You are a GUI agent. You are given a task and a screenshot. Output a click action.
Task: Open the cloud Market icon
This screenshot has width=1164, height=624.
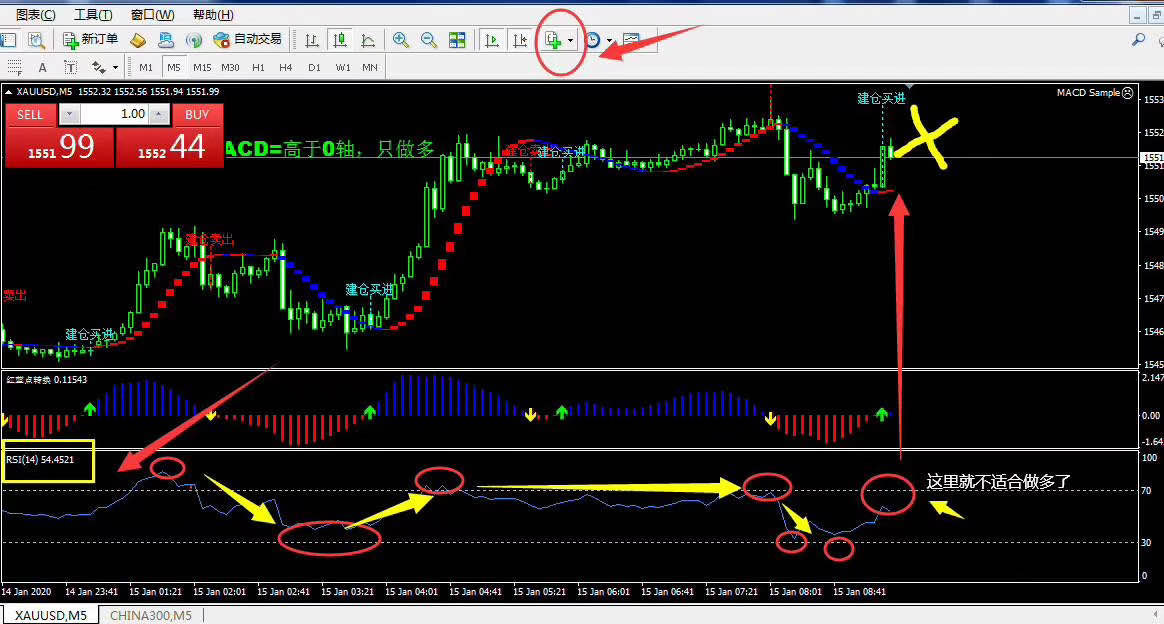pyautogui.click(x=166, y=40)
